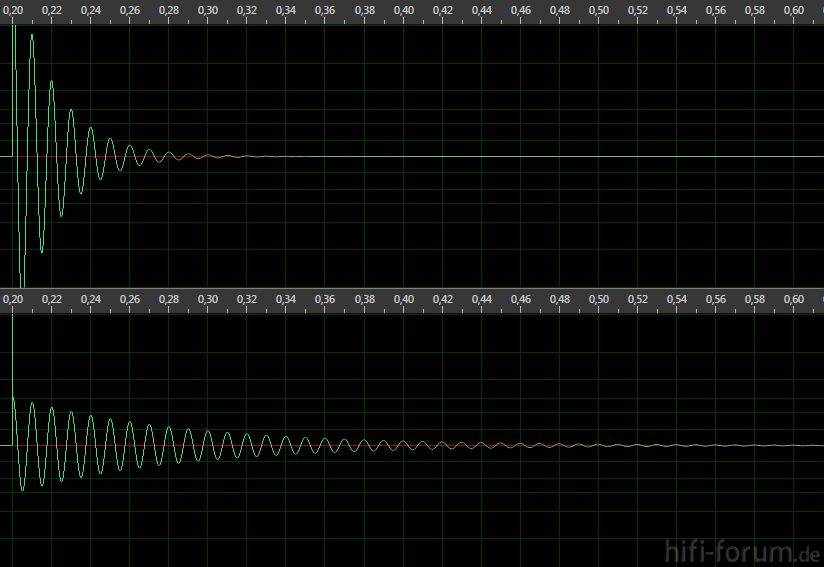Click 0,42 on the upper time ruler

[x=442, y=10]
